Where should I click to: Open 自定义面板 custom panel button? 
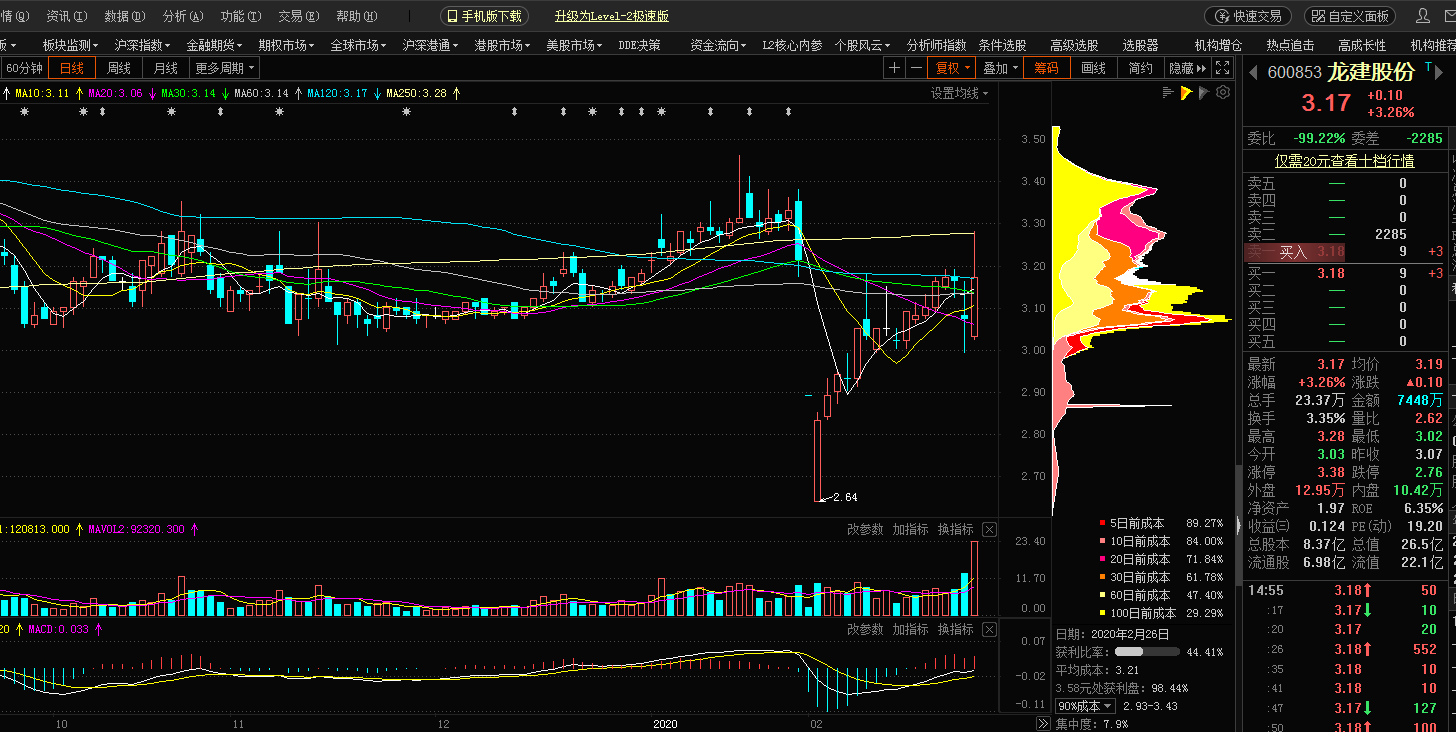pos(1350,16)
